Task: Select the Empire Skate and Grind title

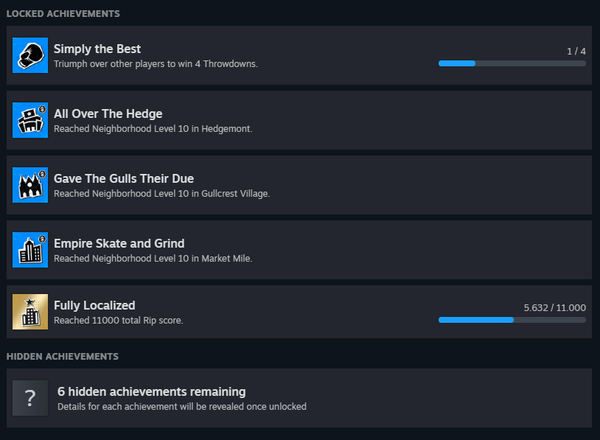Action: point(119,243)
